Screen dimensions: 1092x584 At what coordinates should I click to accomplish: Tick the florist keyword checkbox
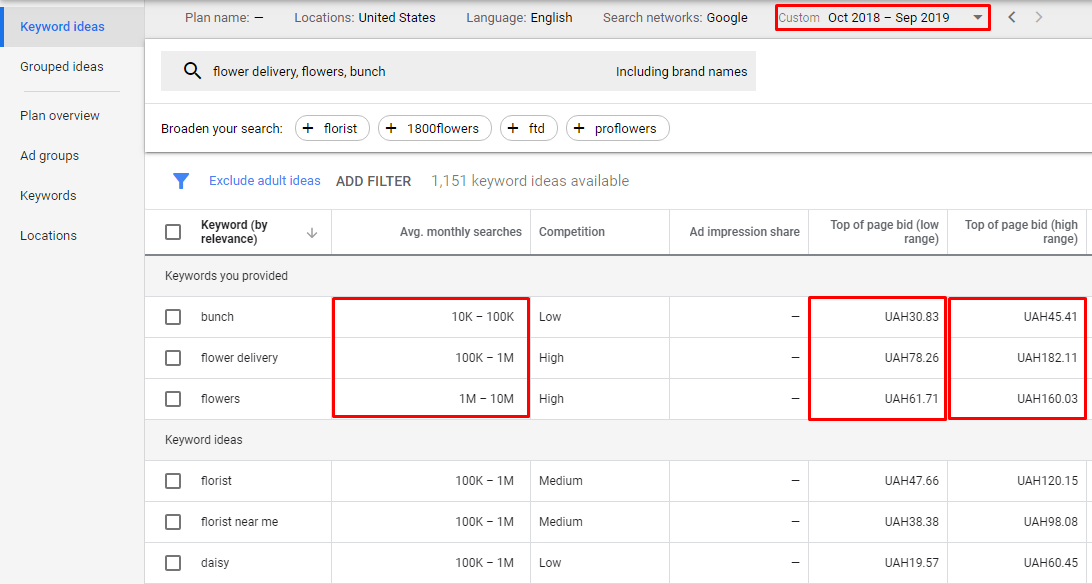173,481
